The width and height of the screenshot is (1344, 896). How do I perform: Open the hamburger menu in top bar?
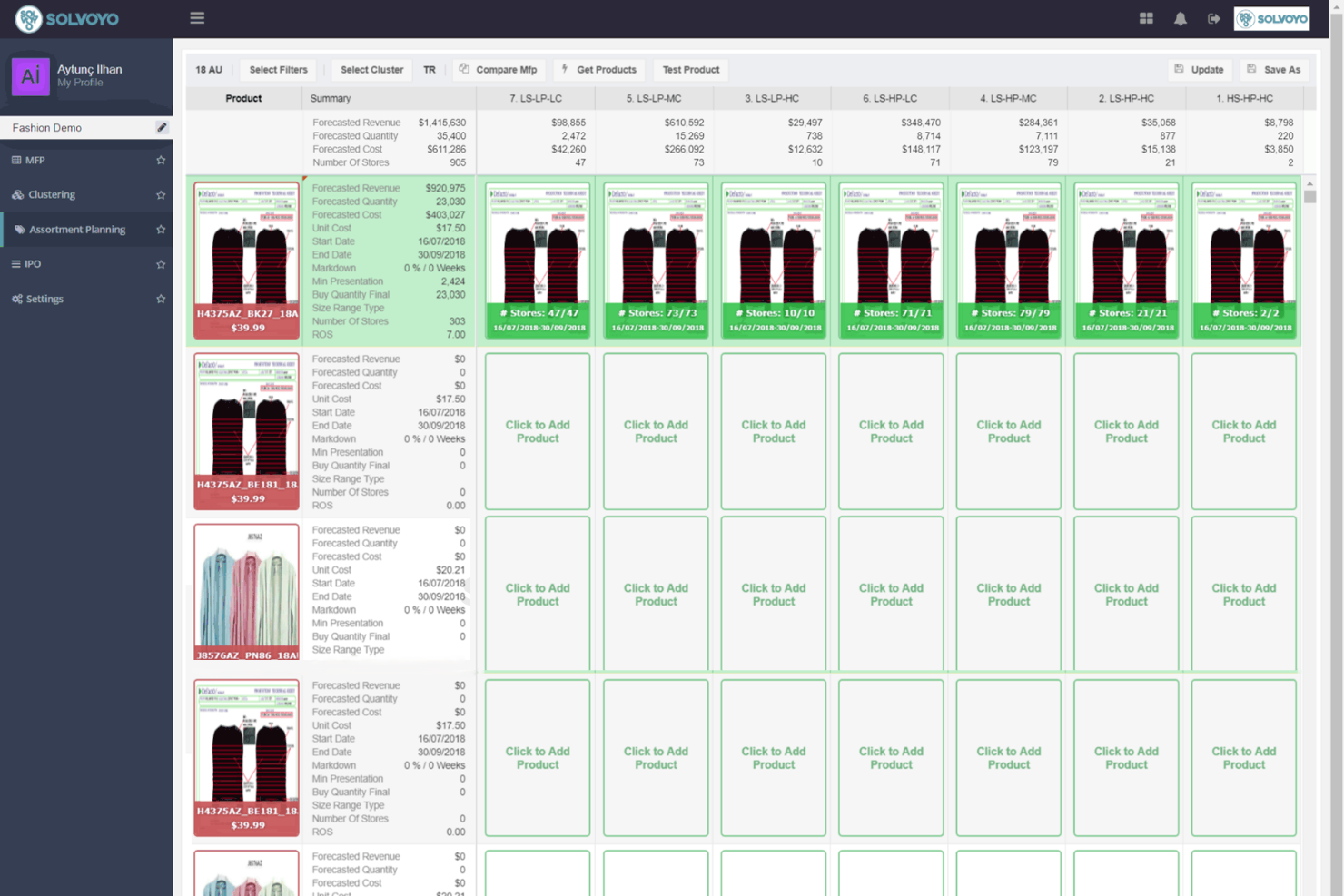tap(197, 18)
